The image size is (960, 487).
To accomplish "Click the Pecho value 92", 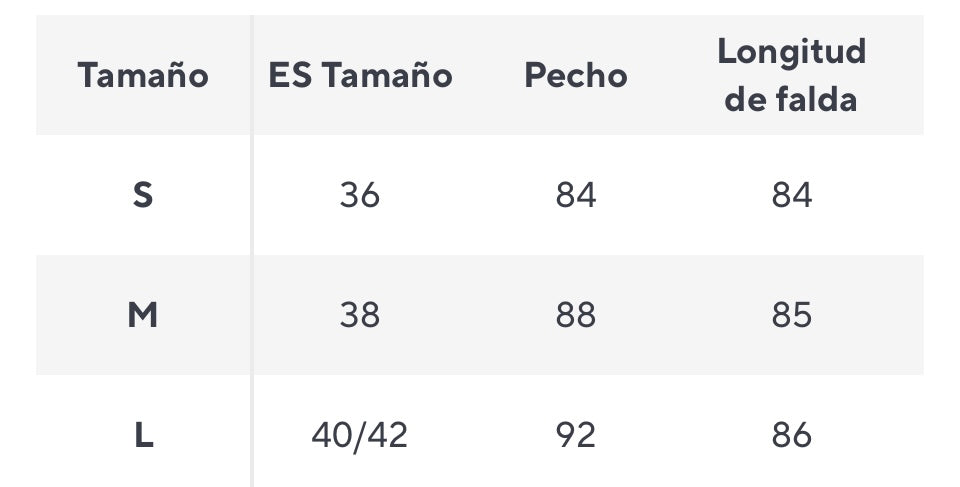I will point(576,436).
